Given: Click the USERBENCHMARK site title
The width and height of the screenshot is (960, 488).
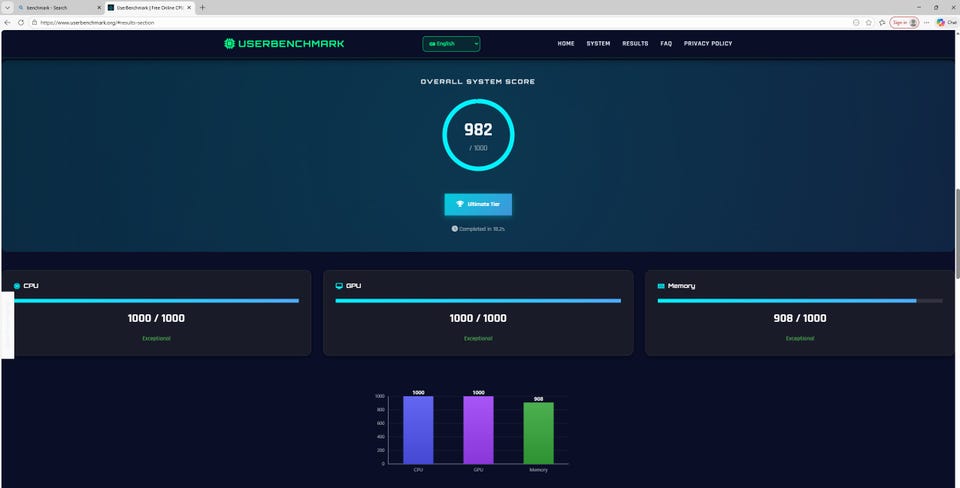Looking at the screenshot, I should pyautogui.click(x=291, y=43).
